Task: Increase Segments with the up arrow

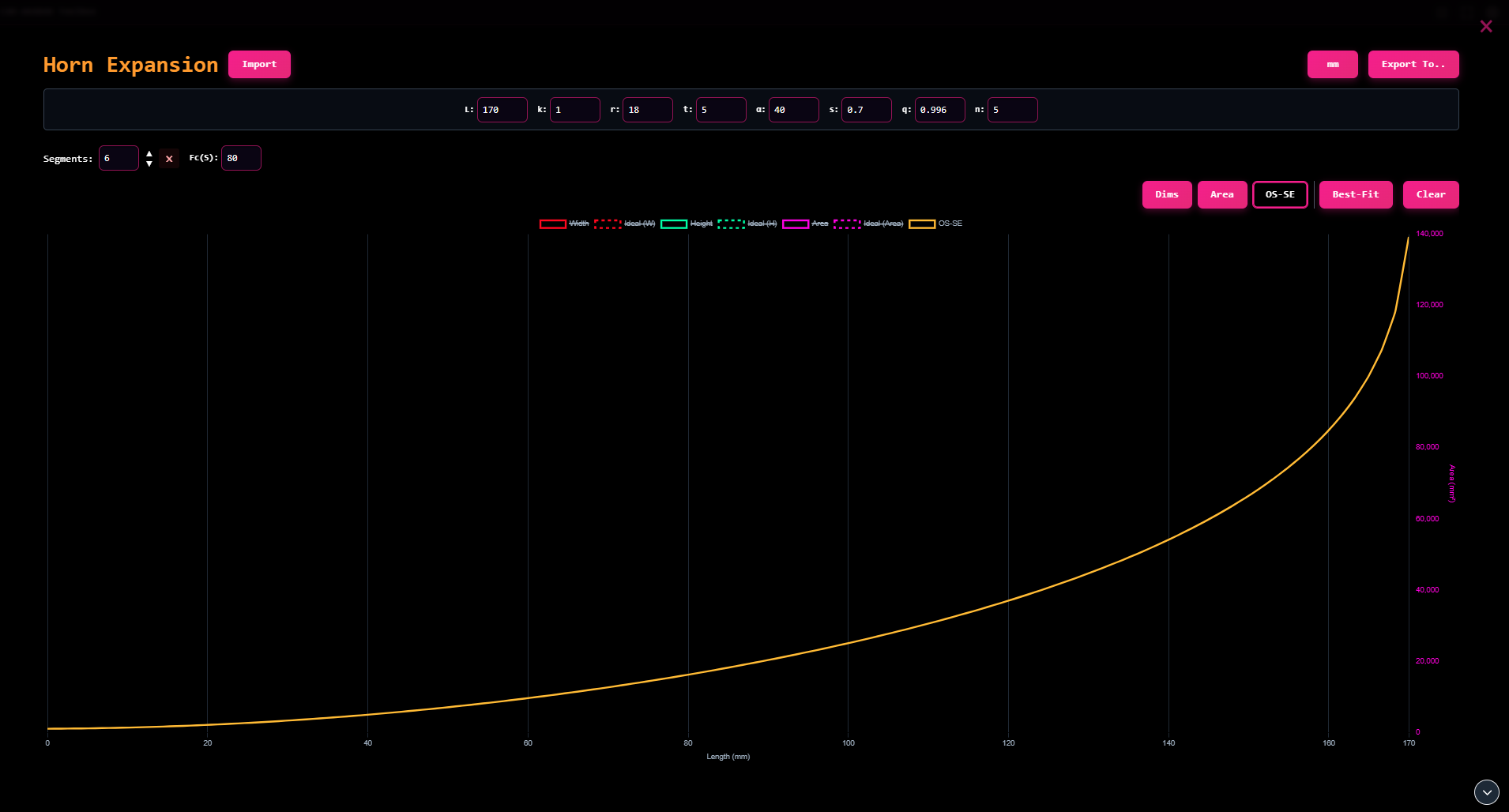Action: tap(149, 153)
